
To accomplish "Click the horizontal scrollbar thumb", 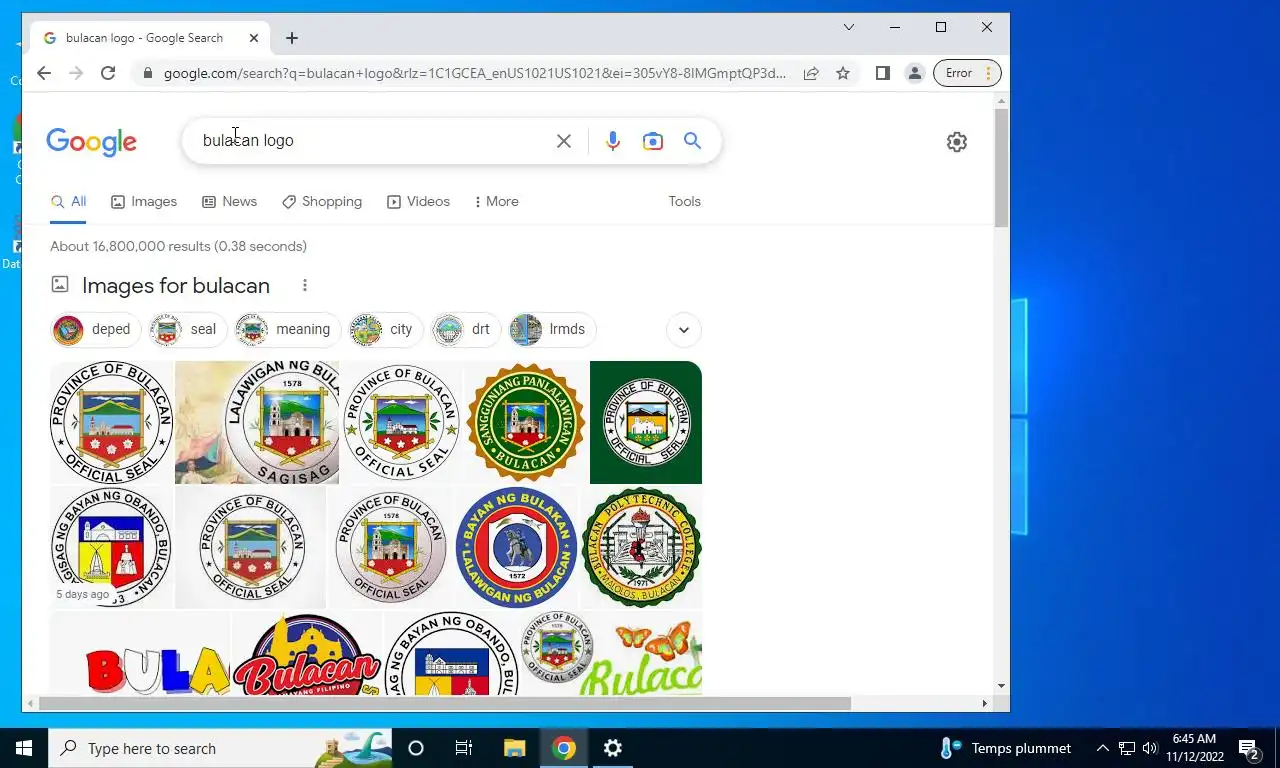I will (x=444, y=704).
